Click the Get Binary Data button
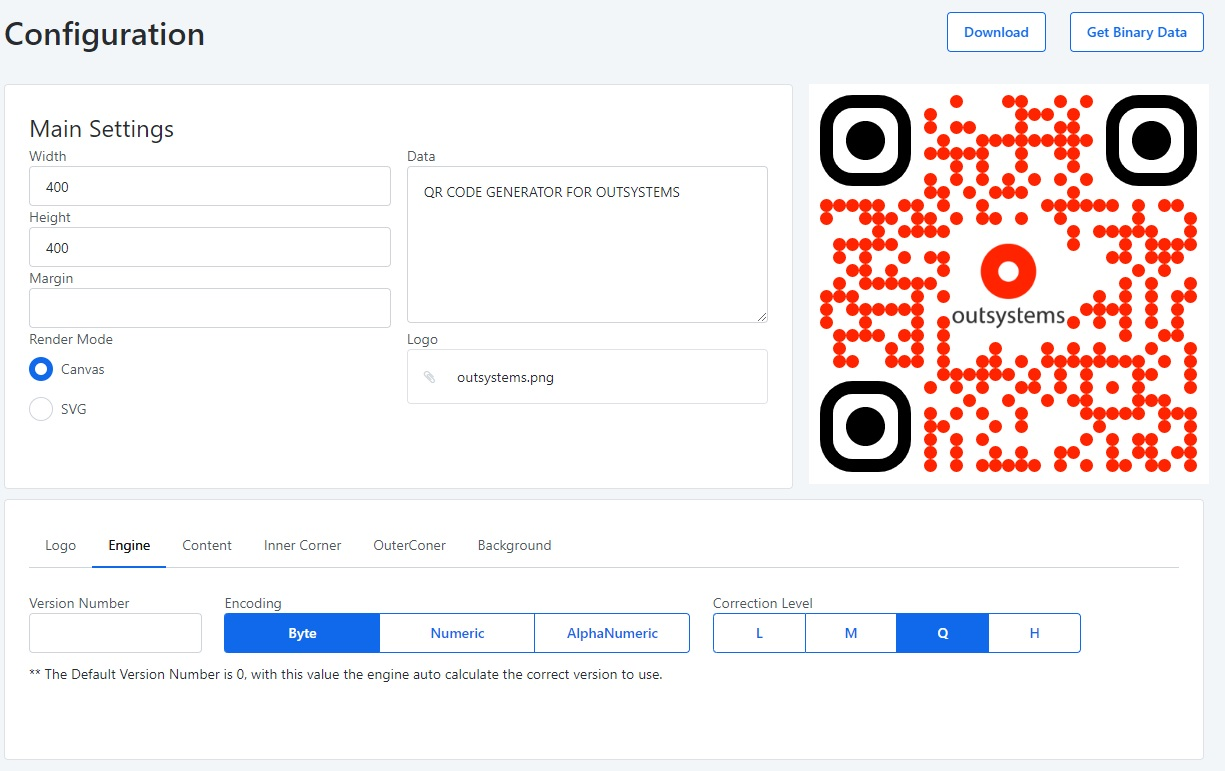The image size is (1225, 771). 1136,32
